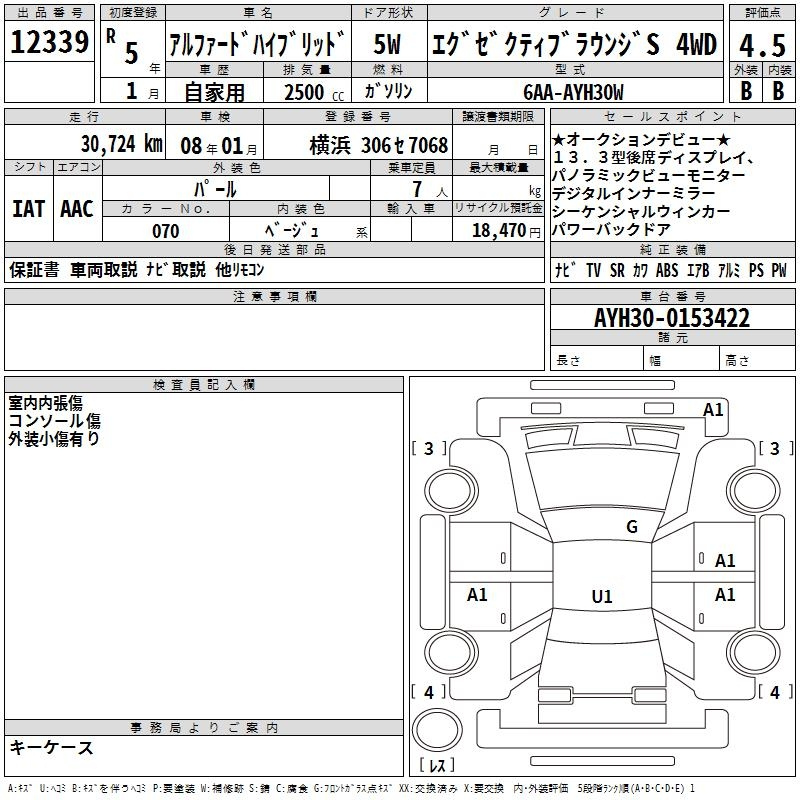The image size is (800, 800).
Task: Select アルミ wheels equipment code
Action: click(729, 270)
